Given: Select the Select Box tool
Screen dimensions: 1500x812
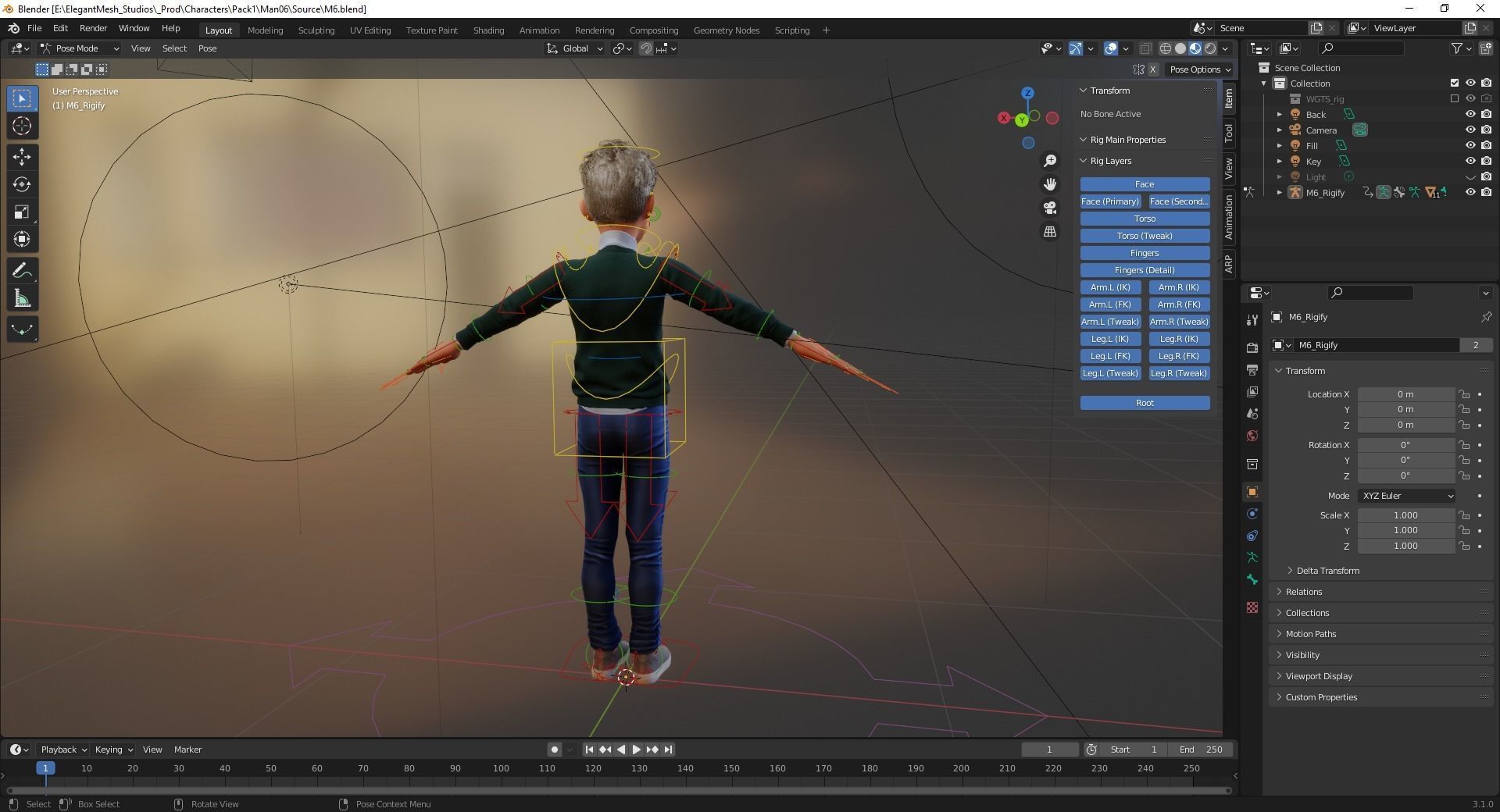Looking at the screenshot, I should pos(22,98).
